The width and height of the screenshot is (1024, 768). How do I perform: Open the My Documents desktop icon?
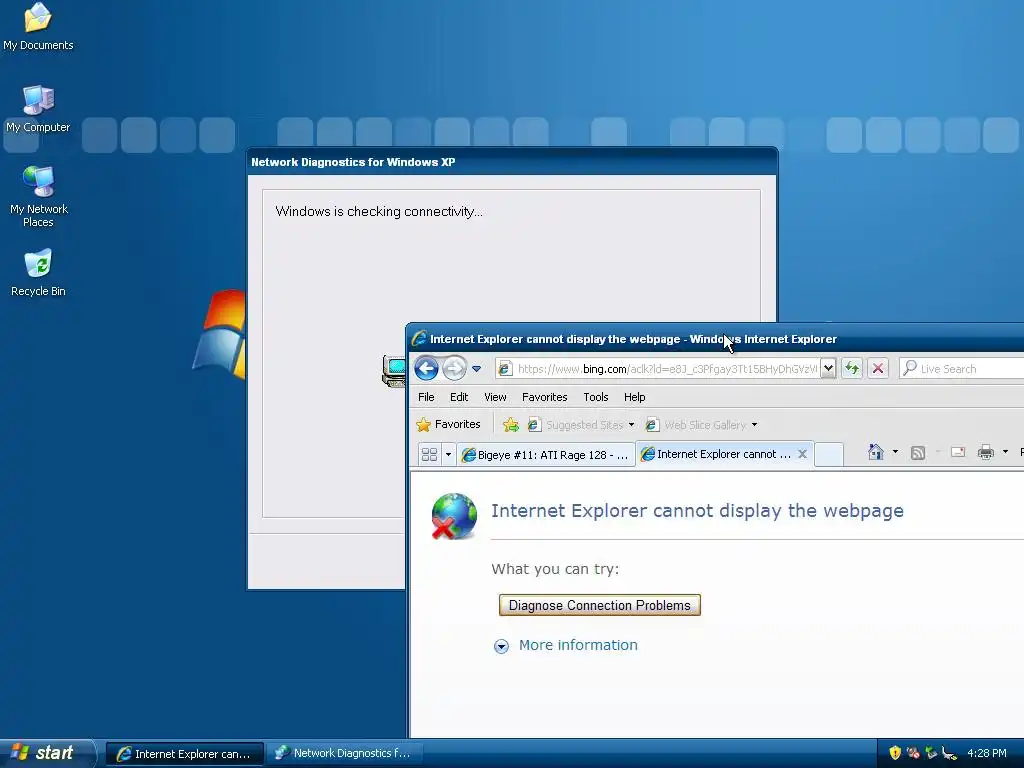(38, 26)
